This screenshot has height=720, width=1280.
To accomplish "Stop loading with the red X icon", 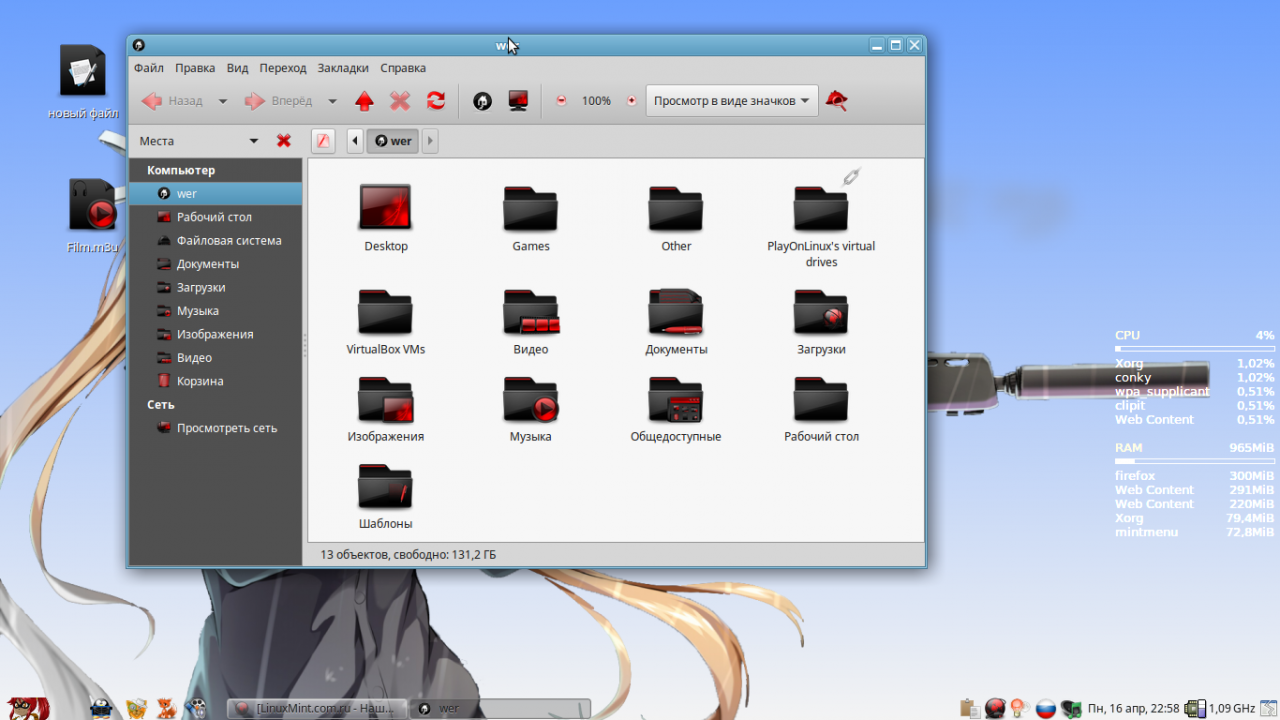I will click(400, 101).
